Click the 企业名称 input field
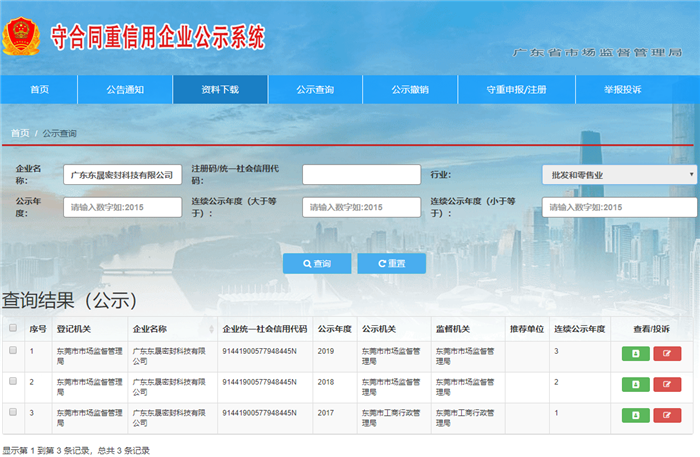The width and height of the screenshot is (700, 457). point(123,175)
